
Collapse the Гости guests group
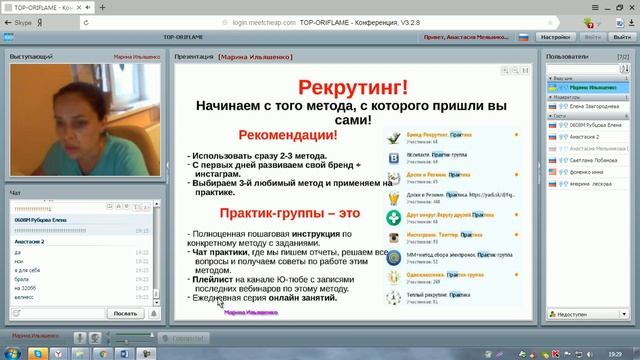pos(588,116)
